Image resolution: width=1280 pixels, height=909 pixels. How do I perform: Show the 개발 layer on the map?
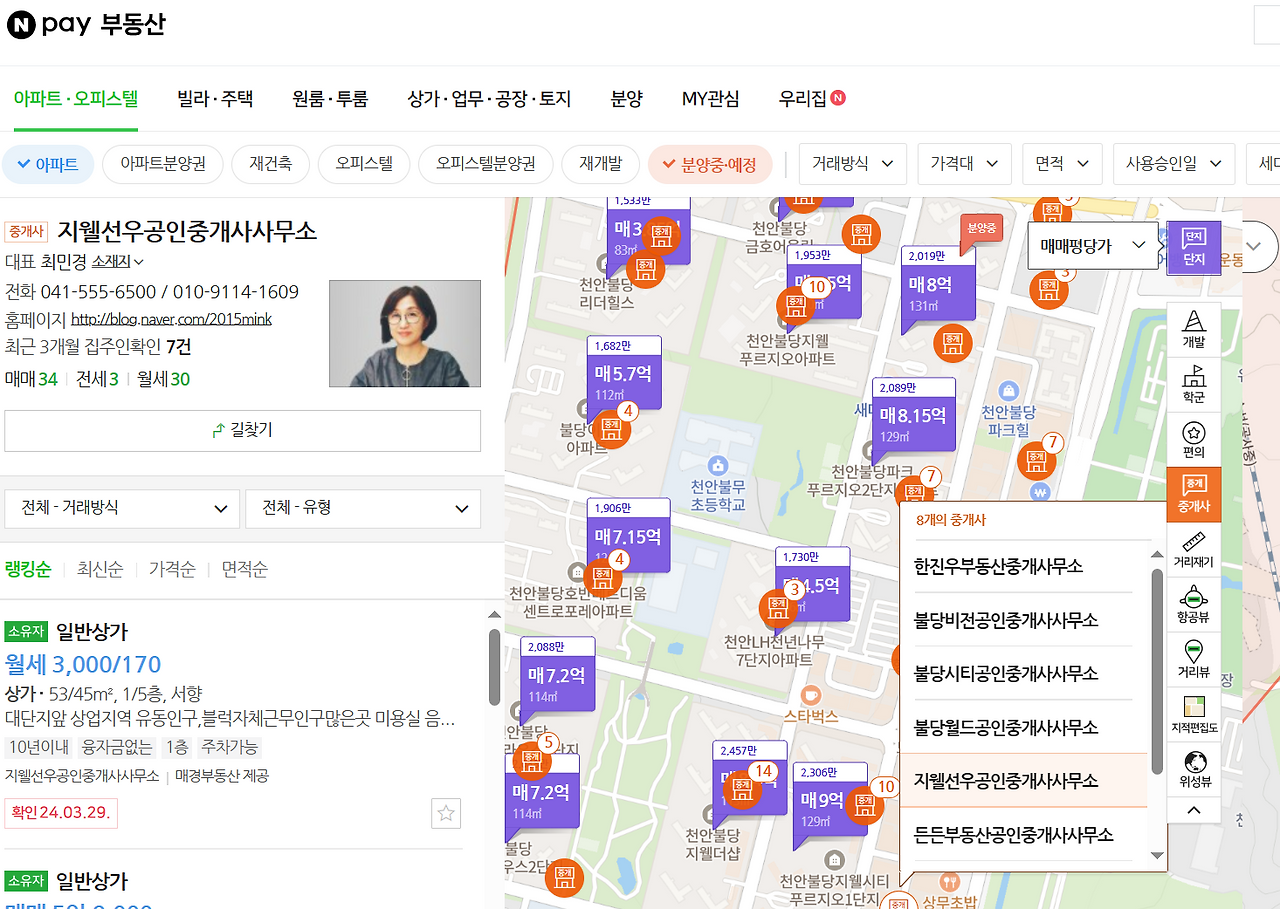pyautogui.click(x=1194, y=329)
